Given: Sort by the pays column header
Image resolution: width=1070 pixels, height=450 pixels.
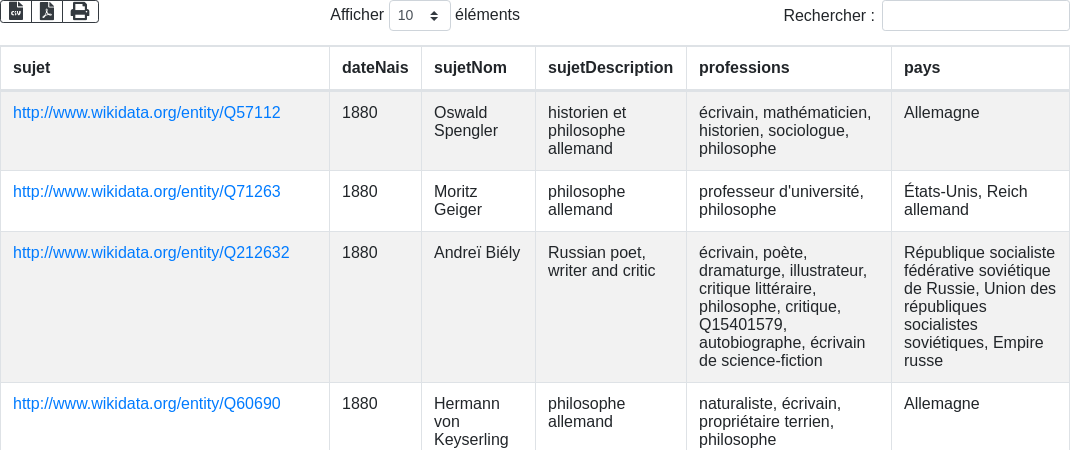Looking at the screenshot, I should (922, 68).
